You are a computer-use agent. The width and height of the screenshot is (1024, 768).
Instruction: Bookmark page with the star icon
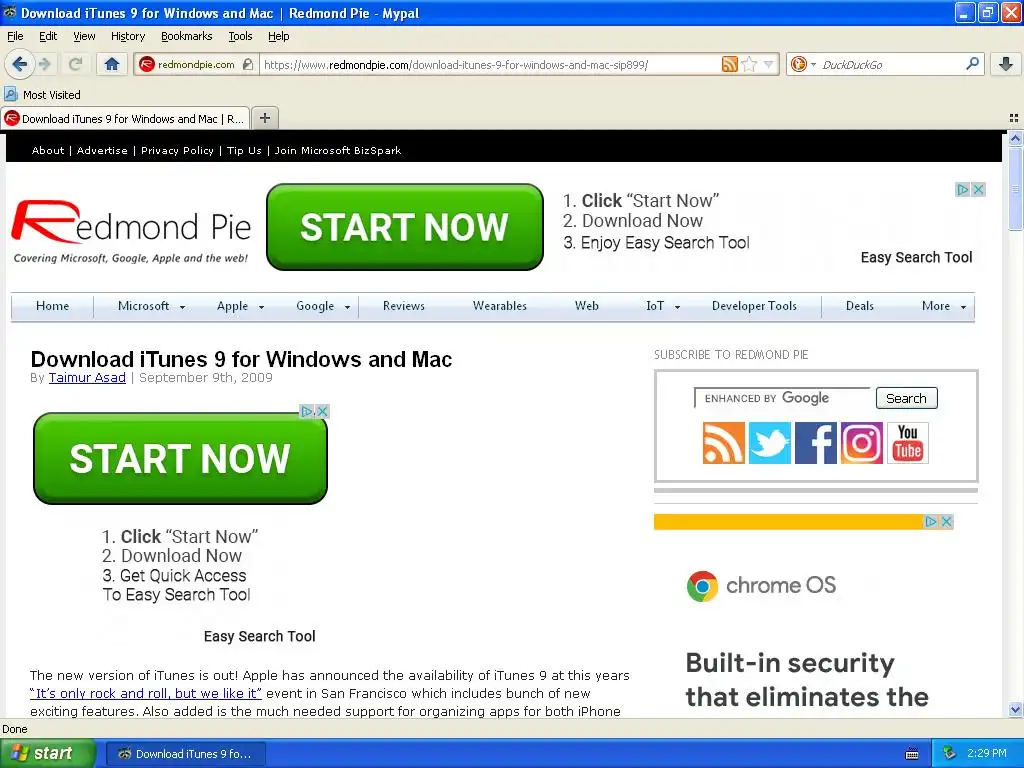tap(749, 64)
